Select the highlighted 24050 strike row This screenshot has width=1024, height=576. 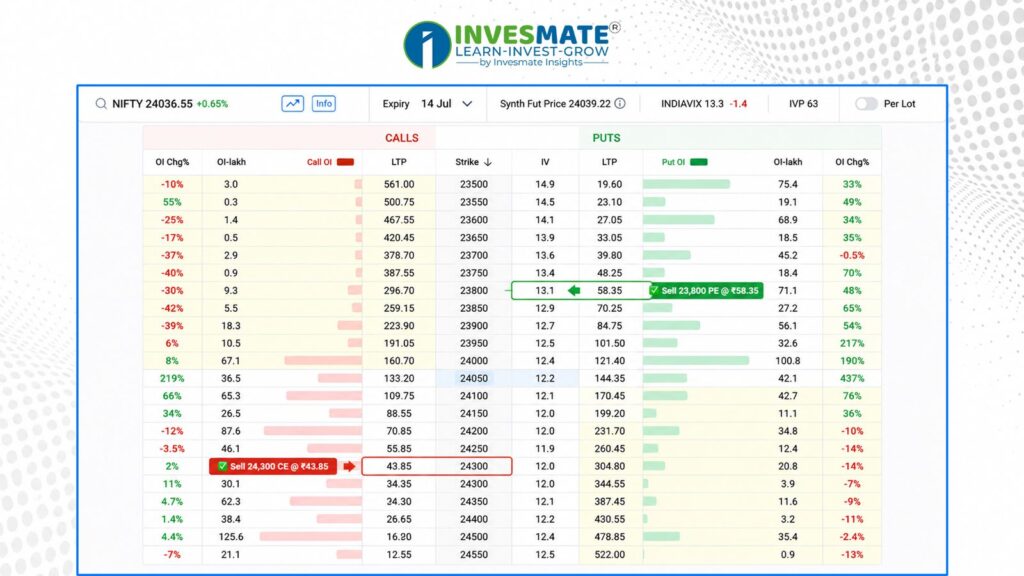pos(512,378)
